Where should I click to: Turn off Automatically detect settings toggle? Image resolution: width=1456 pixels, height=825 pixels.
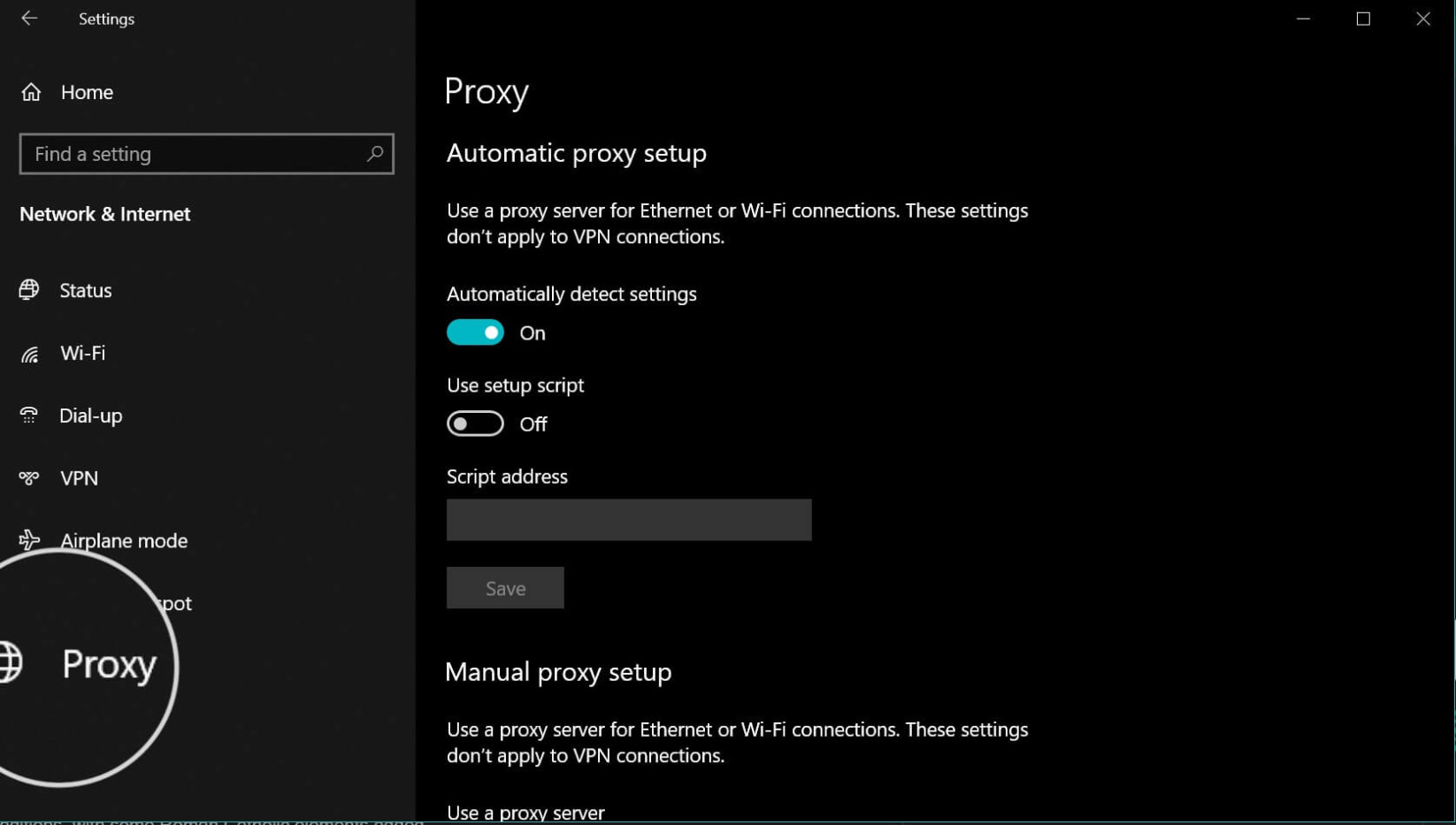(x=475, y=332)
